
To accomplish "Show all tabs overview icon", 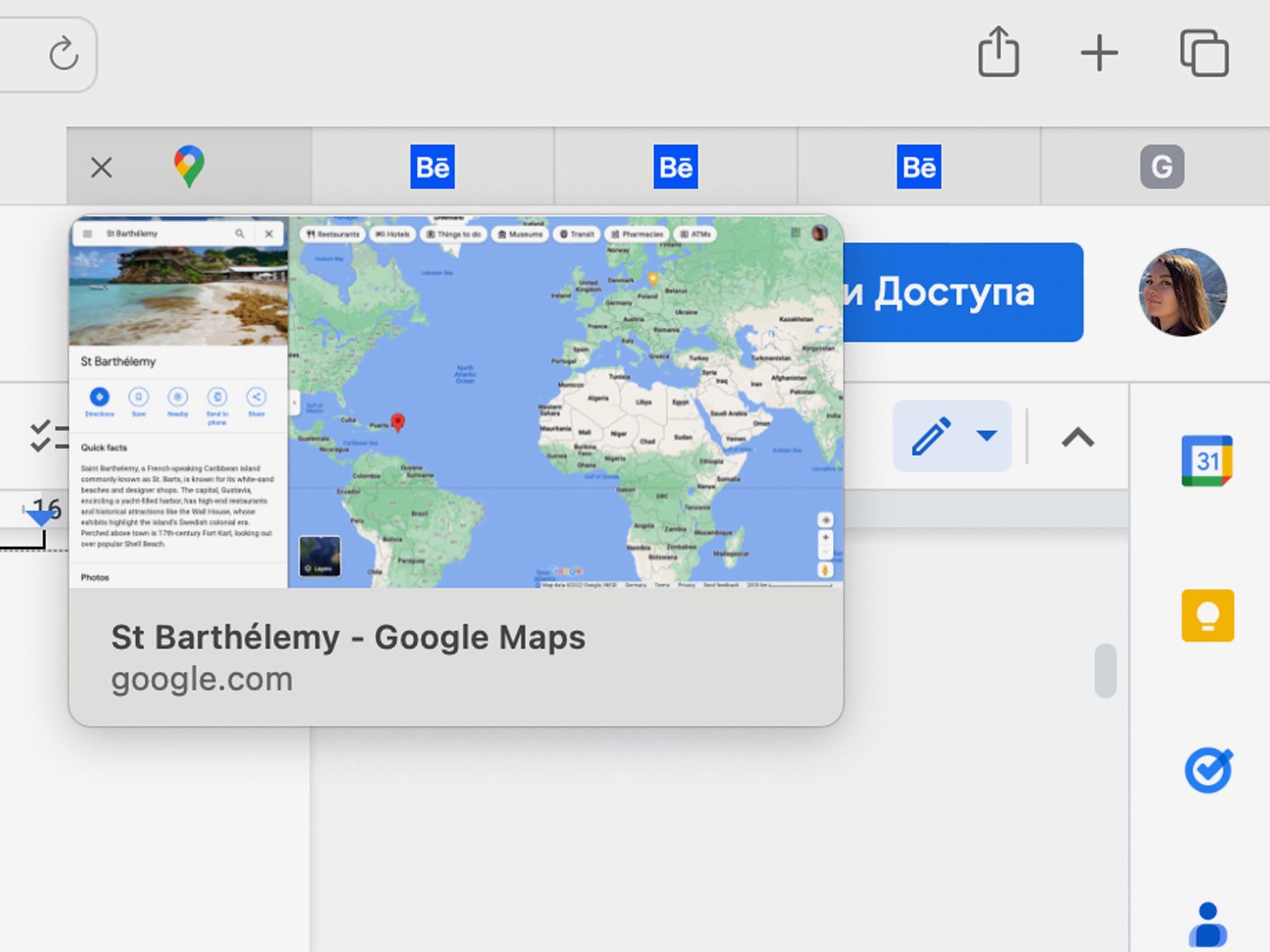I will click(1204, 54).
